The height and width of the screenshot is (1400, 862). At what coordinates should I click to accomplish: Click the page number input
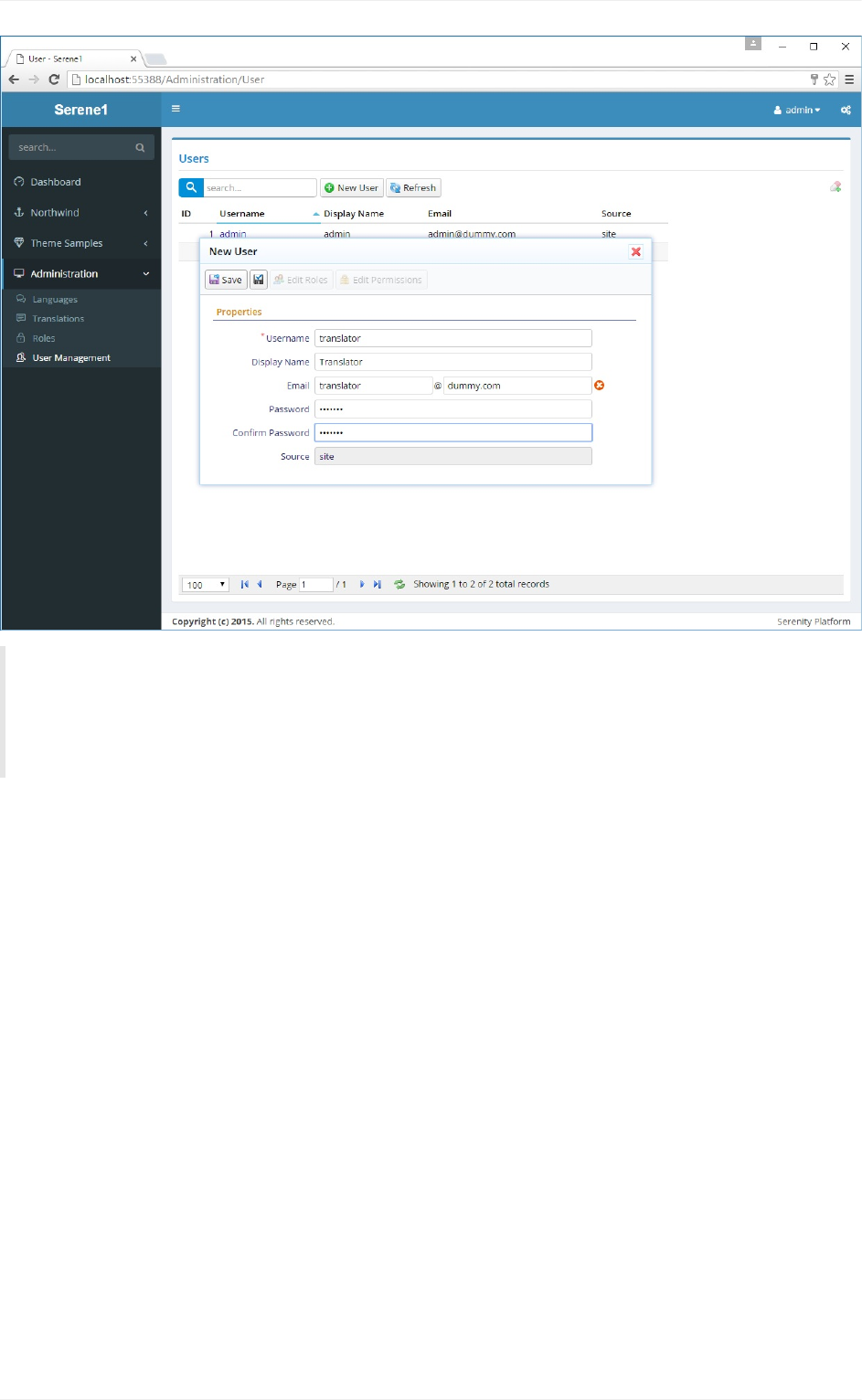click(315, 585)
